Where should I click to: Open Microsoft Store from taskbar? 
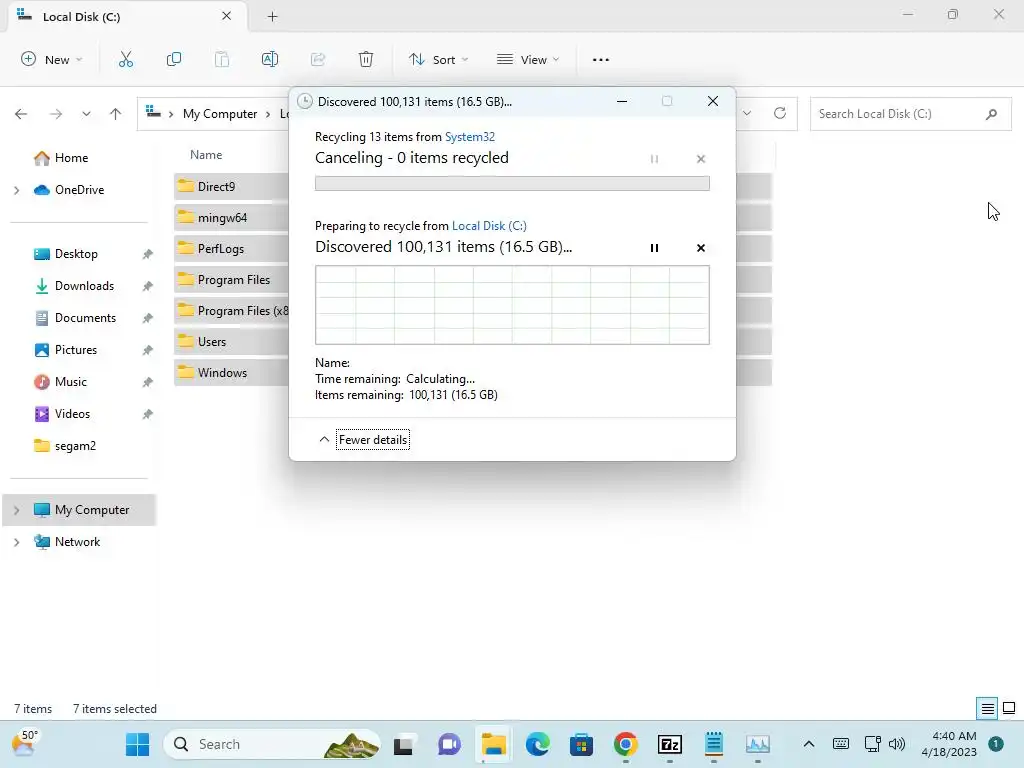tap(581, 744)
